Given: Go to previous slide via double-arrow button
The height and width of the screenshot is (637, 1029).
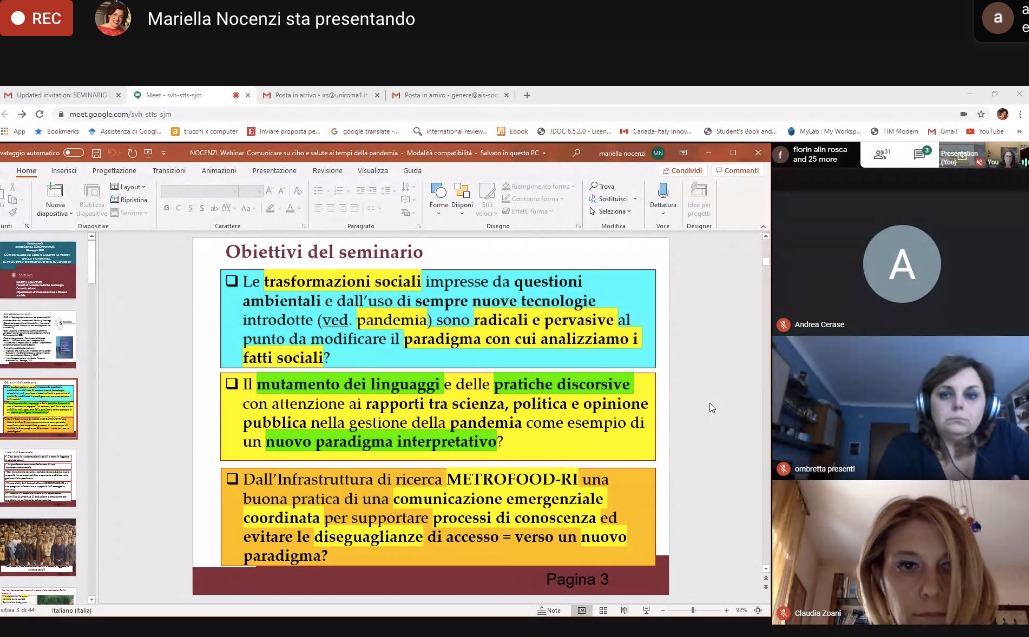Looking at the screenshot, I should (x=766, y=578).
